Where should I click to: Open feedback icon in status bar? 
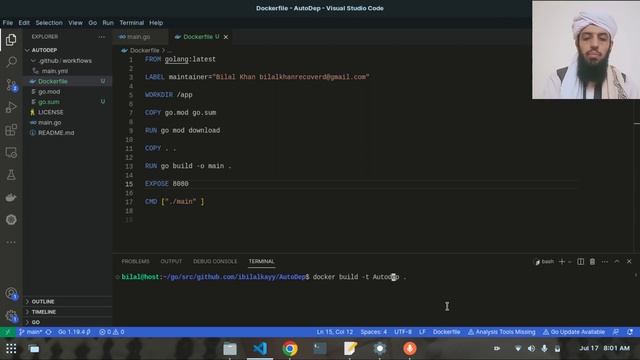click(616, 332)
